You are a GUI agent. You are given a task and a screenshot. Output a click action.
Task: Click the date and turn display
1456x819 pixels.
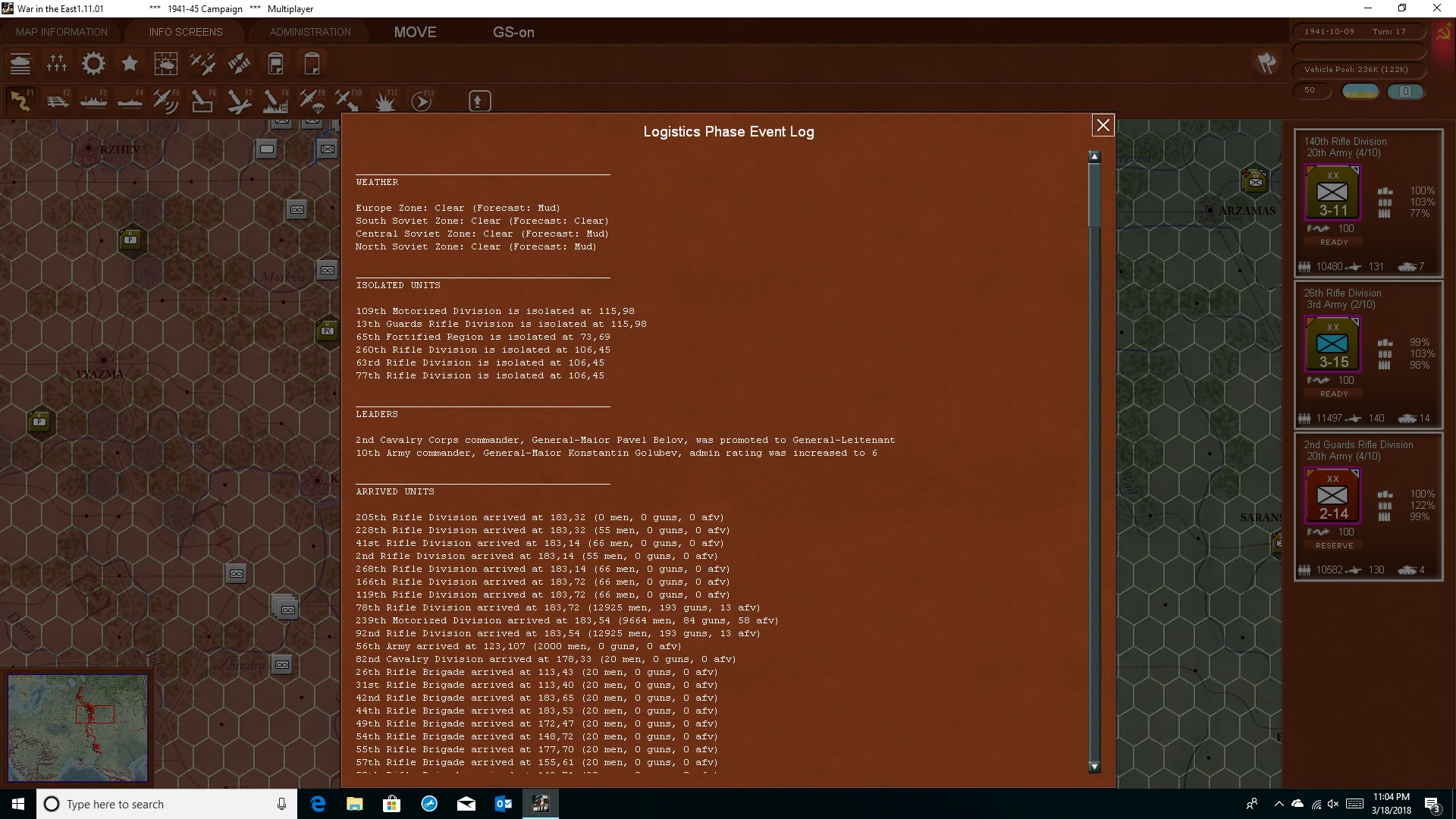pos(1357,32)
